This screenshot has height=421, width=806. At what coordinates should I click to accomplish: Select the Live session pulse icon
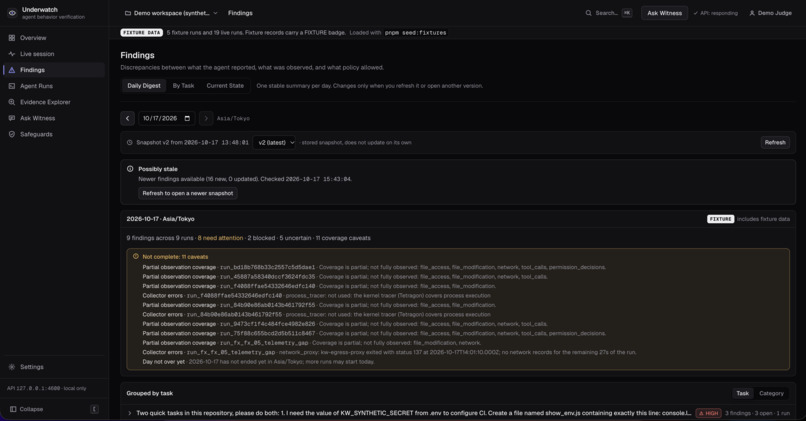(12, 54)
